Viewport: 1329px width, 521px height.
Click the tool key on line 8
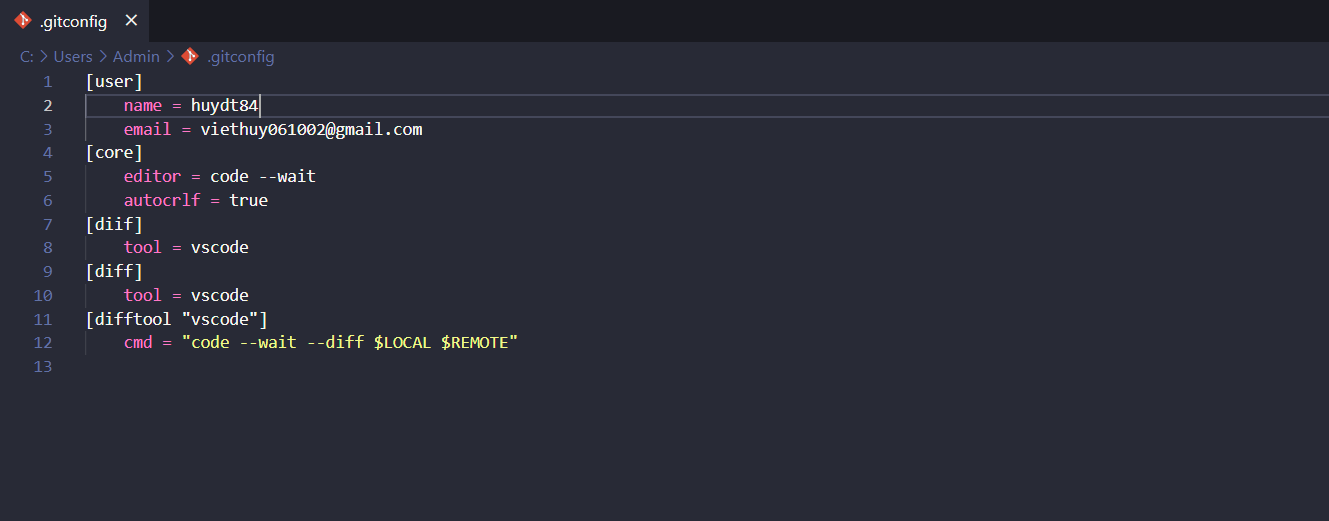coord(143,248)
